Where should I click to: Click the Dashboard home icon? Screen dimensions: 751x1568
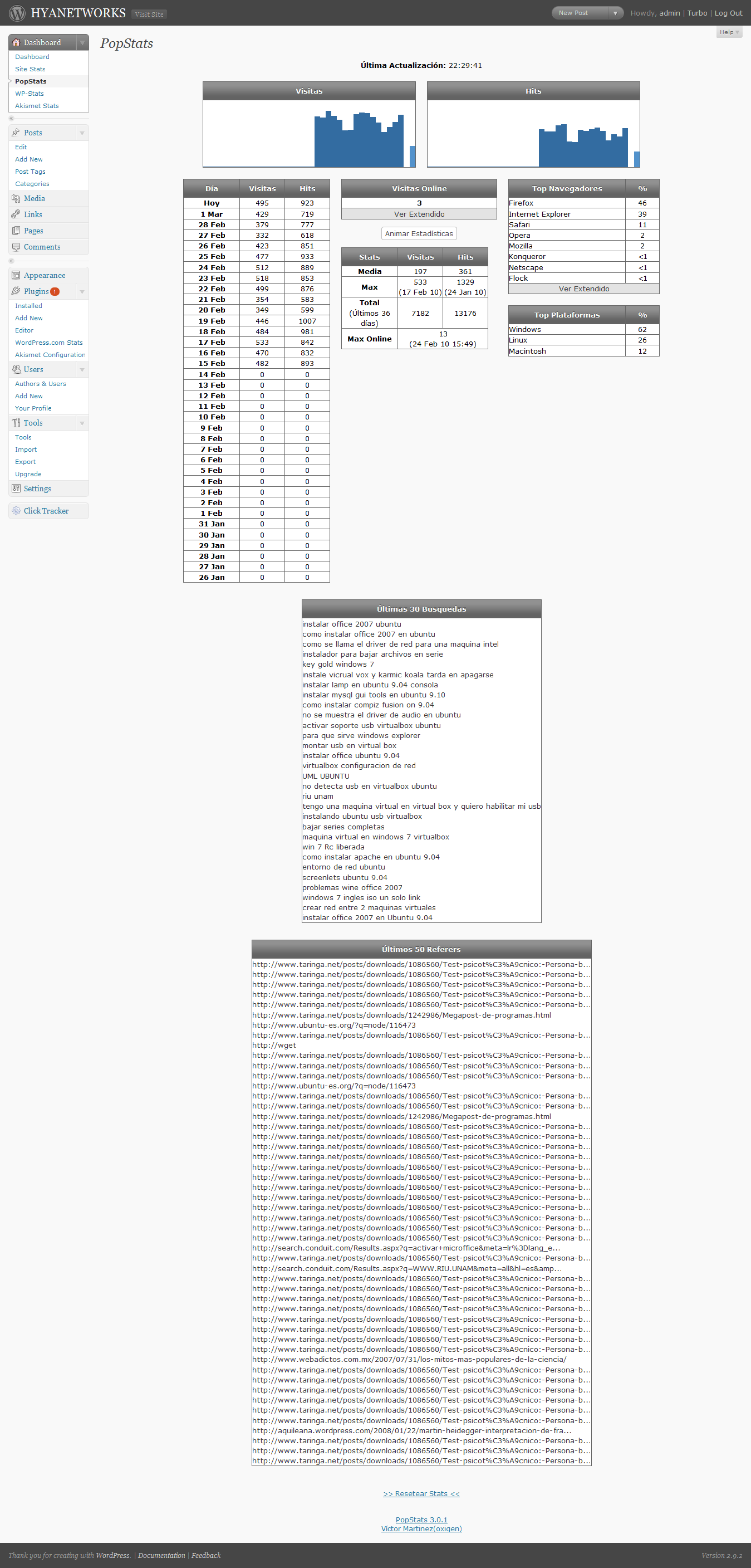[17, 42]
